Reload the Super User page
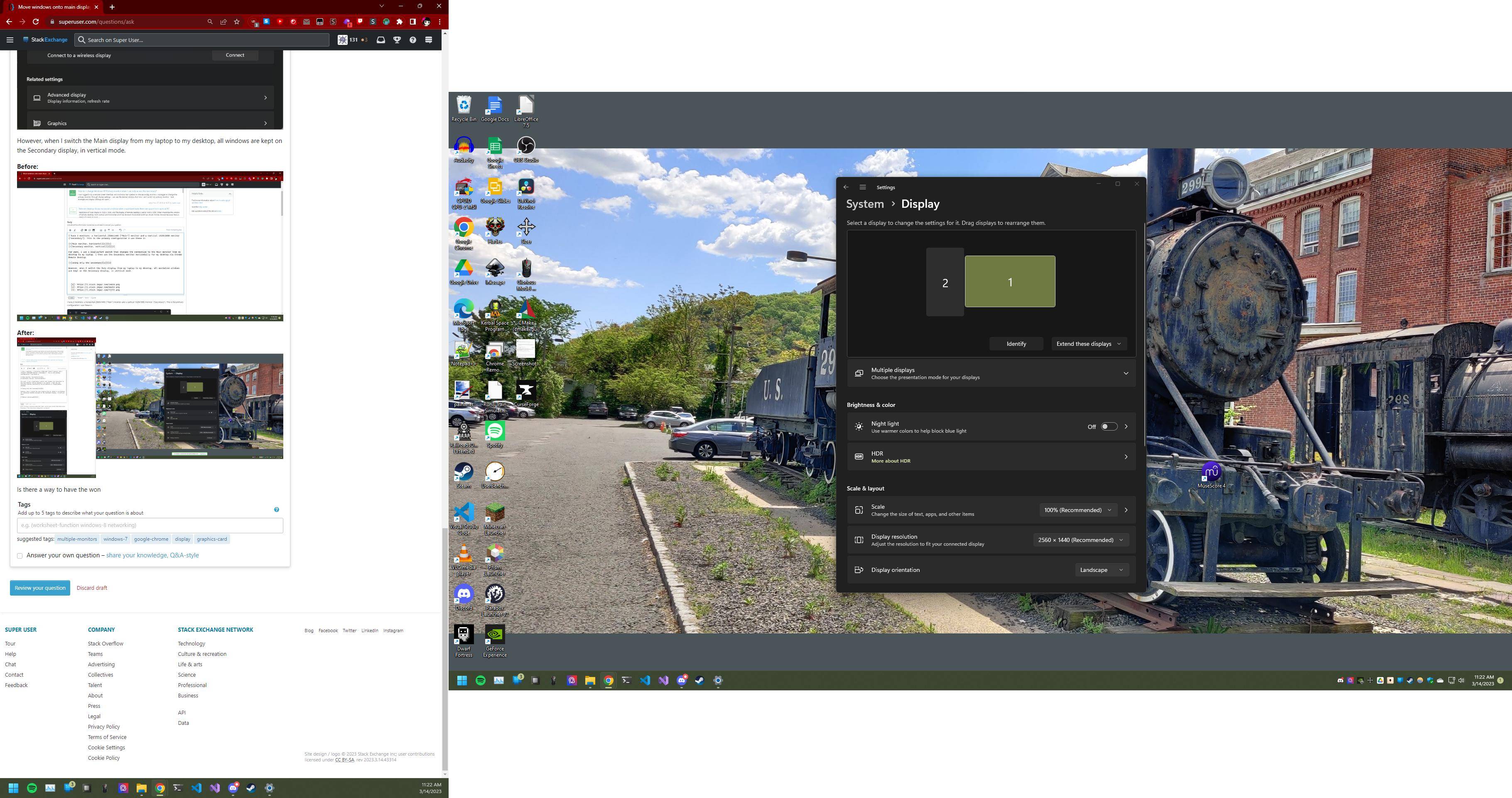Screen dimensions: 1512x798 (36, 22)
